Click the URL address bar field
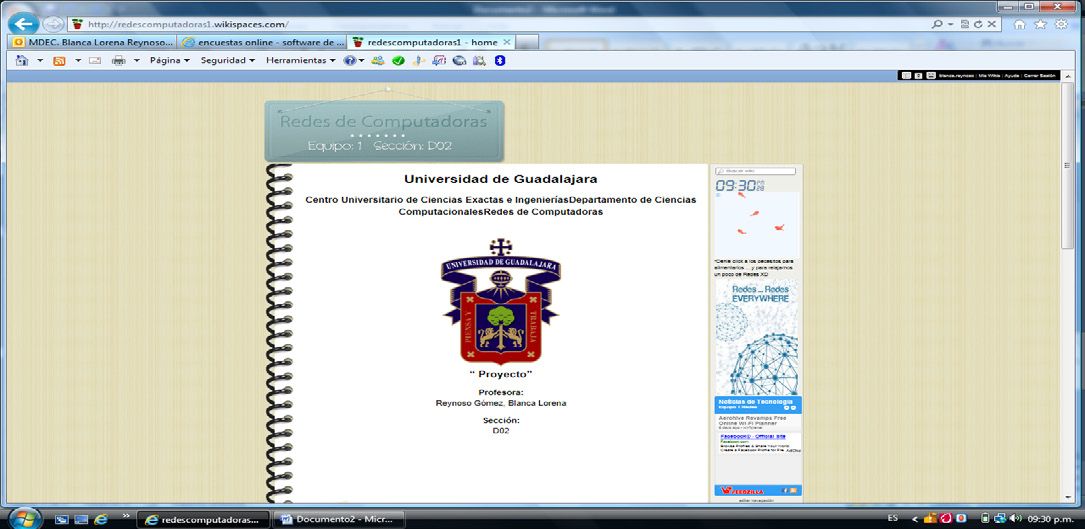This screenshot has height=529, width=1085. (498, 24)
